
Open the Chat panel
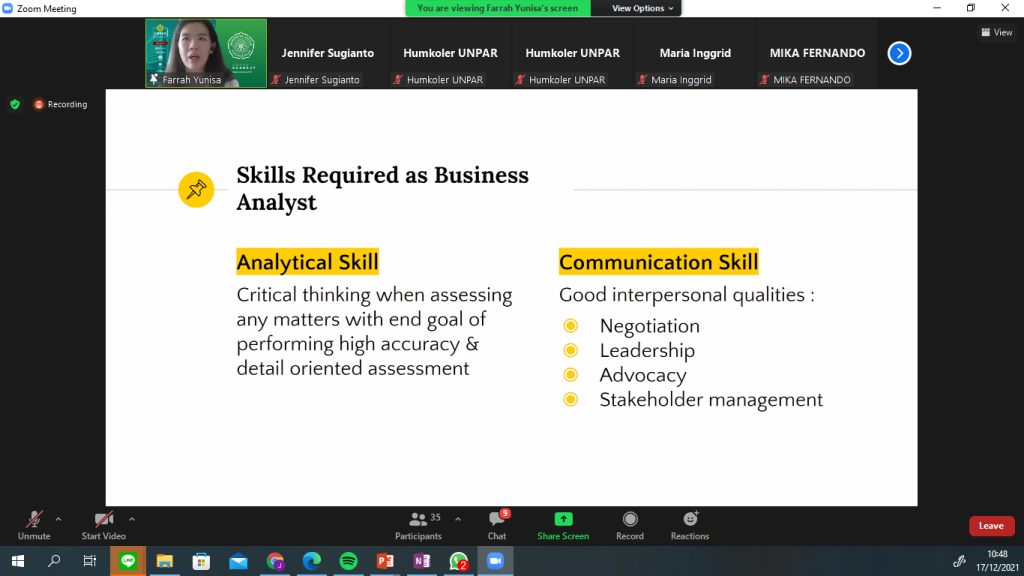pyautogui.click(x=496, y=524)
